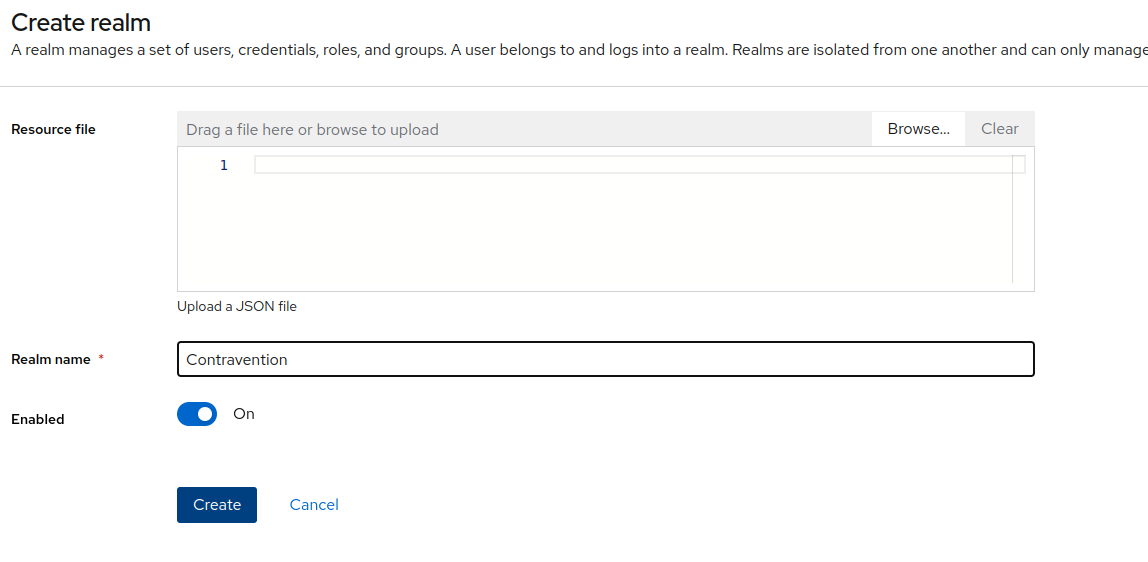Click the 'Create realm' page heading
The height and width of the screenshot is (562, 1148).
[81, 23]
